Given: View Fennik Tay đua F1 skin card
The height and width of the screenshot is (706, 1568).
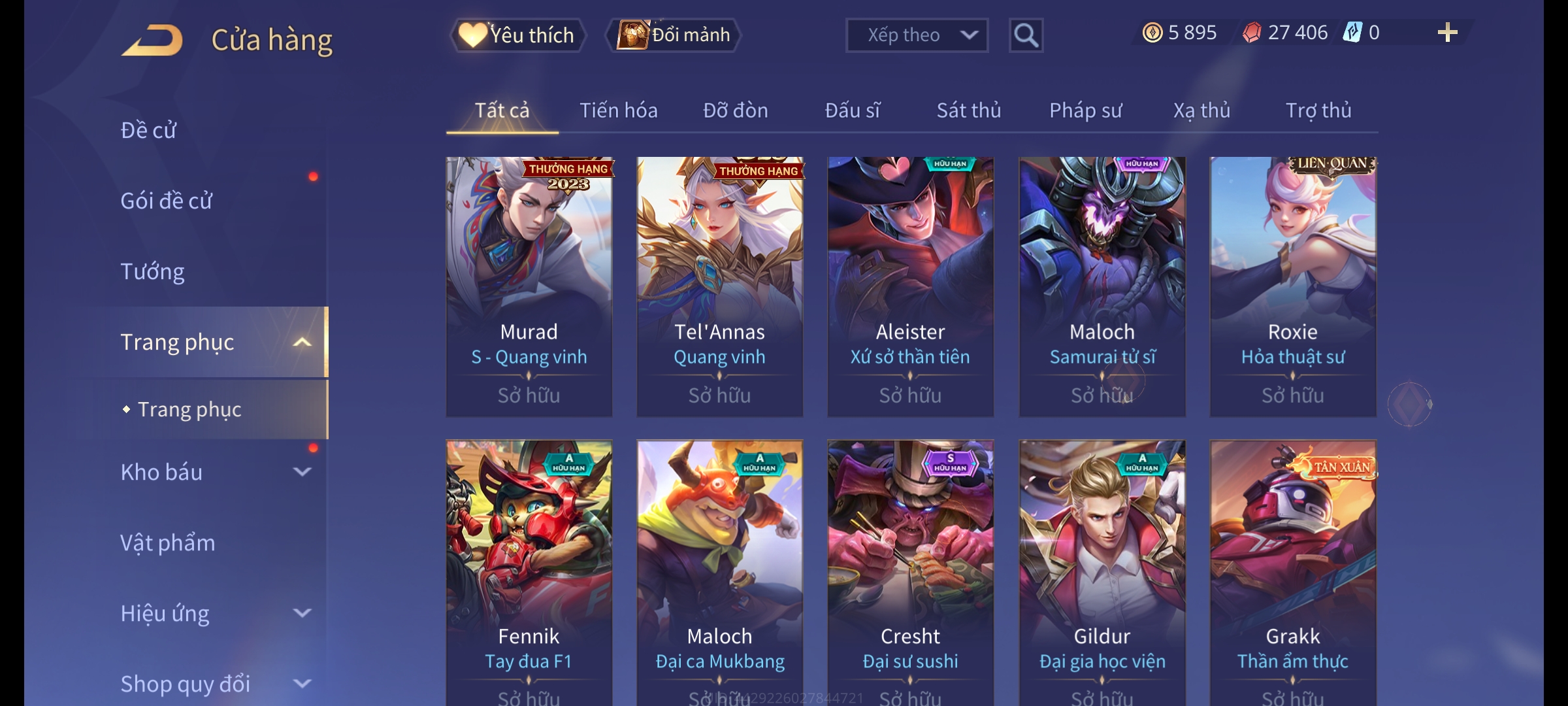Looking at the screenshot, I should click(x=529, y=573).
